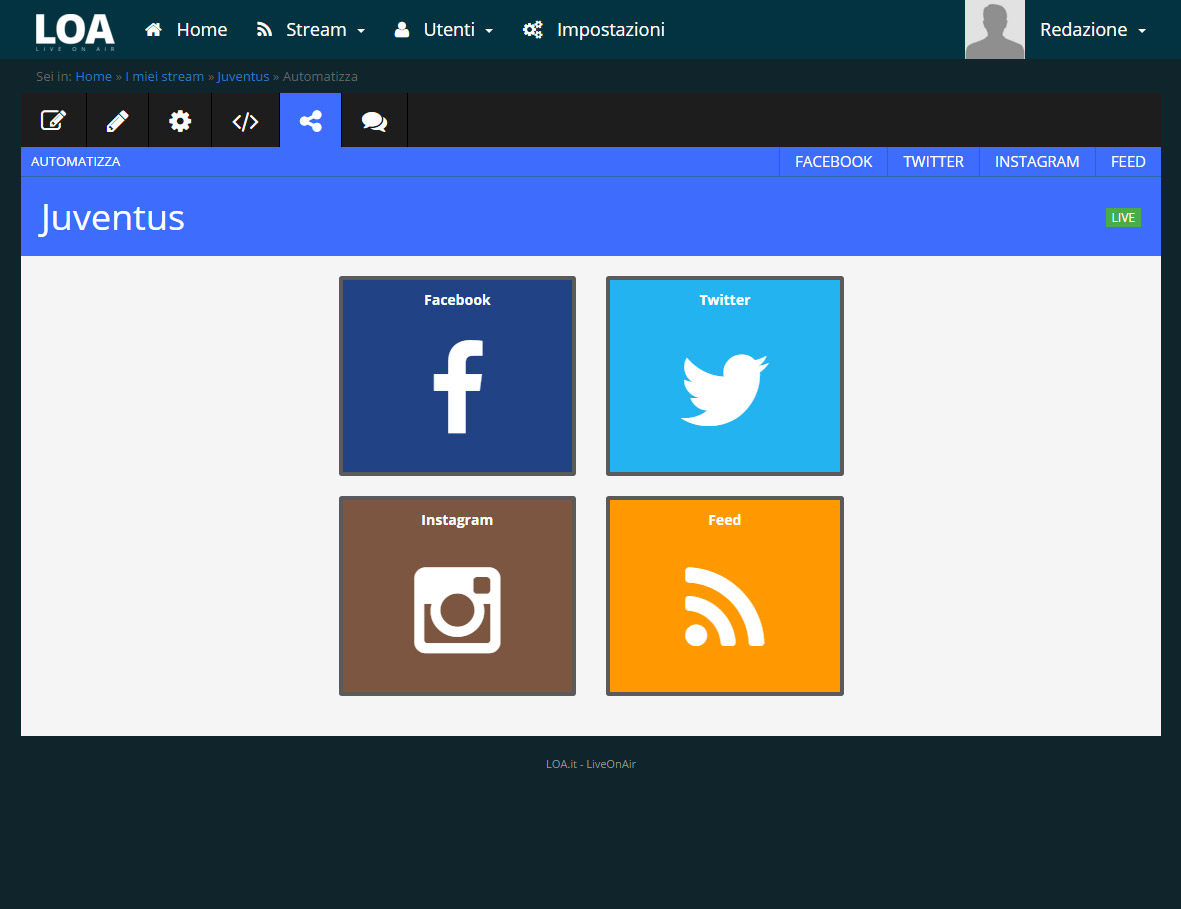Click the Facebook tile title text
The image size is (1181, 909).
click(x=457, y=300)
